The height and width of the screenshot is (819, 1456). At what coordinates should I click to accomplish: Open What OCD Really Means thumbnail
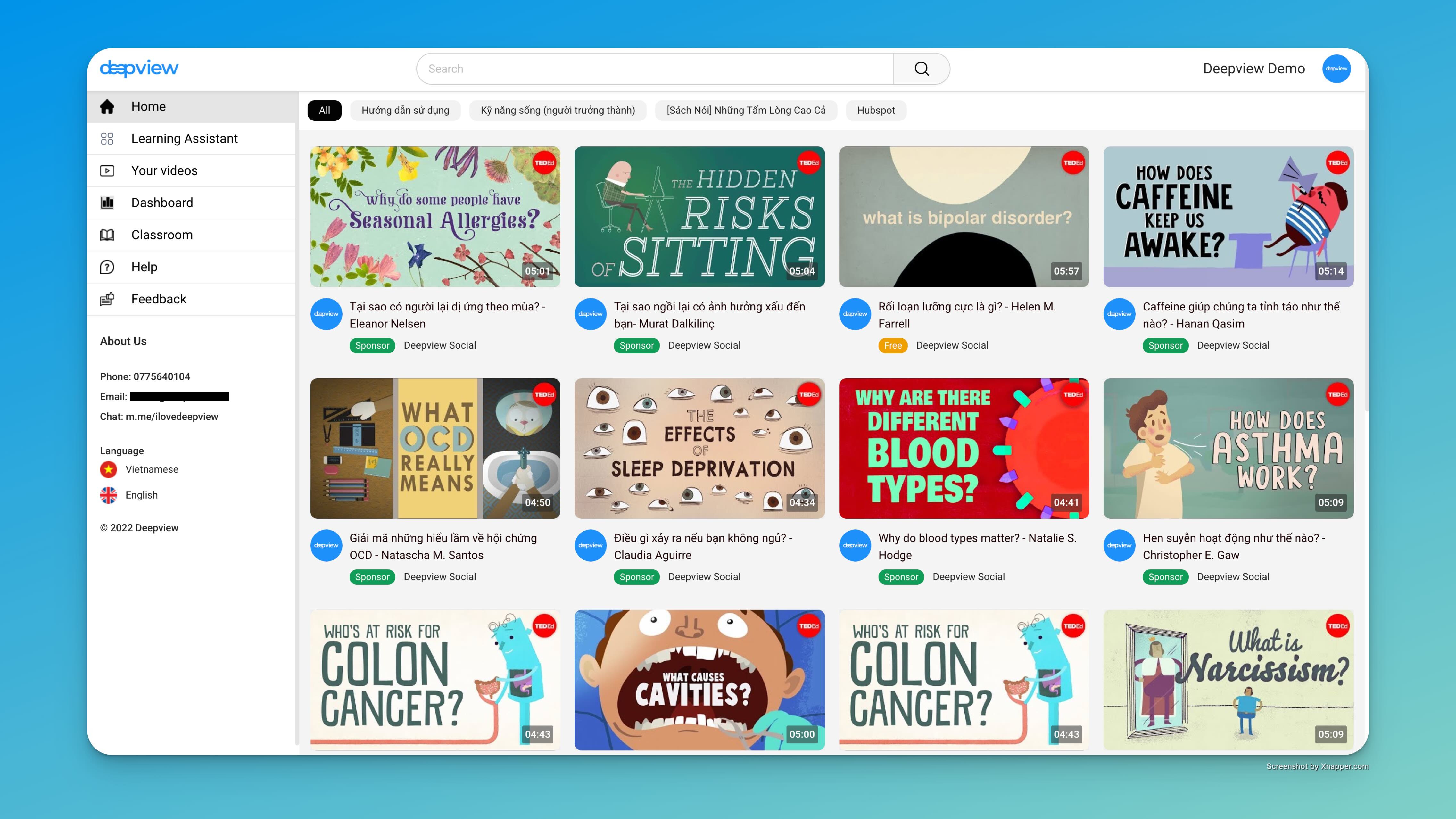pyautogui.click(x=435, y=448)
